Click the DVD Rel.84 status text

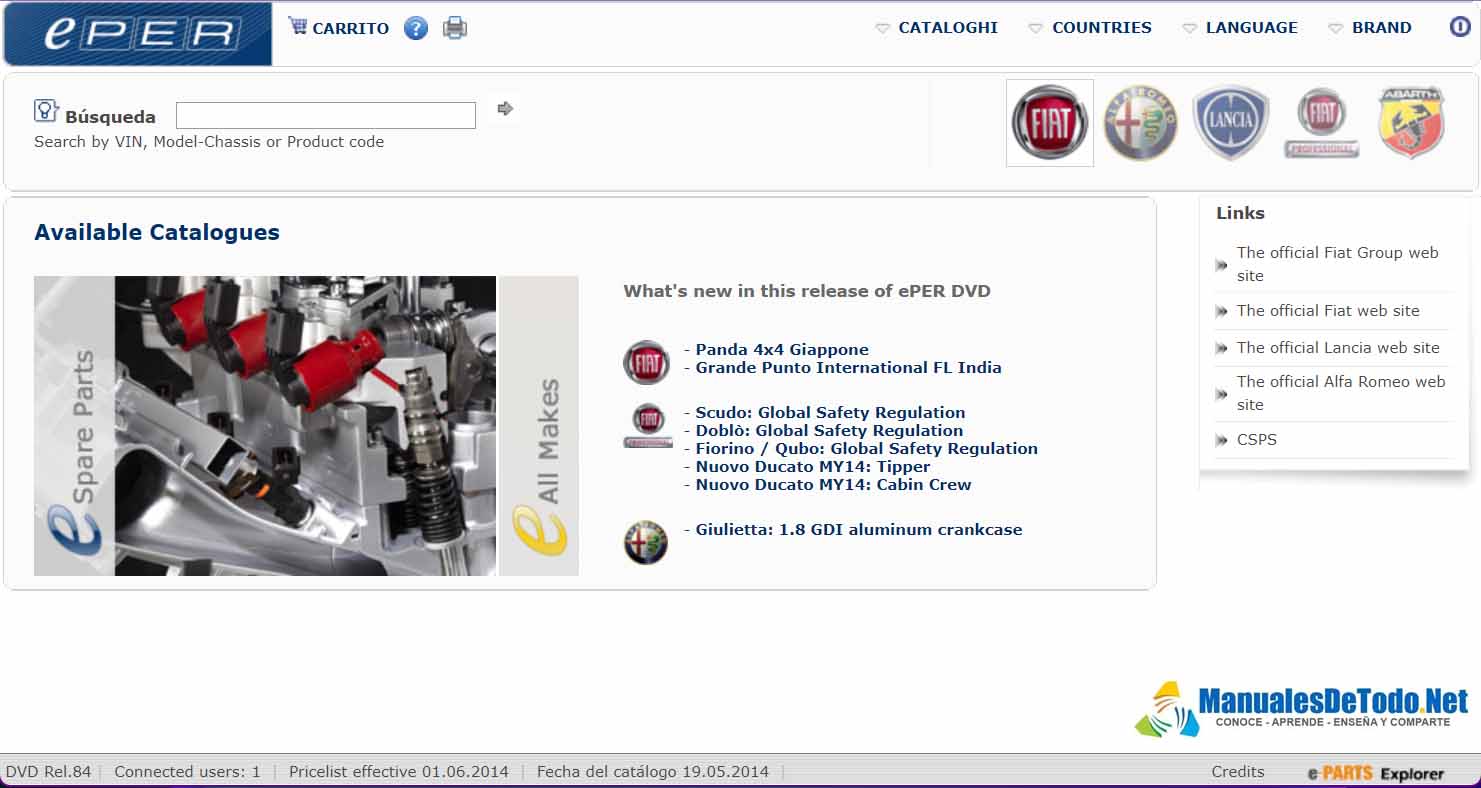pyautogui.click(x=48, y=772)
